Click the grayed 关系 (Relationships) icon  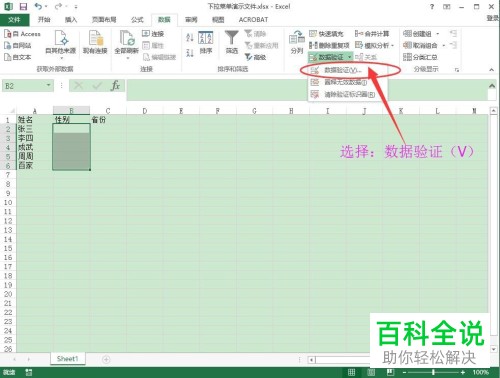[359, 57]
